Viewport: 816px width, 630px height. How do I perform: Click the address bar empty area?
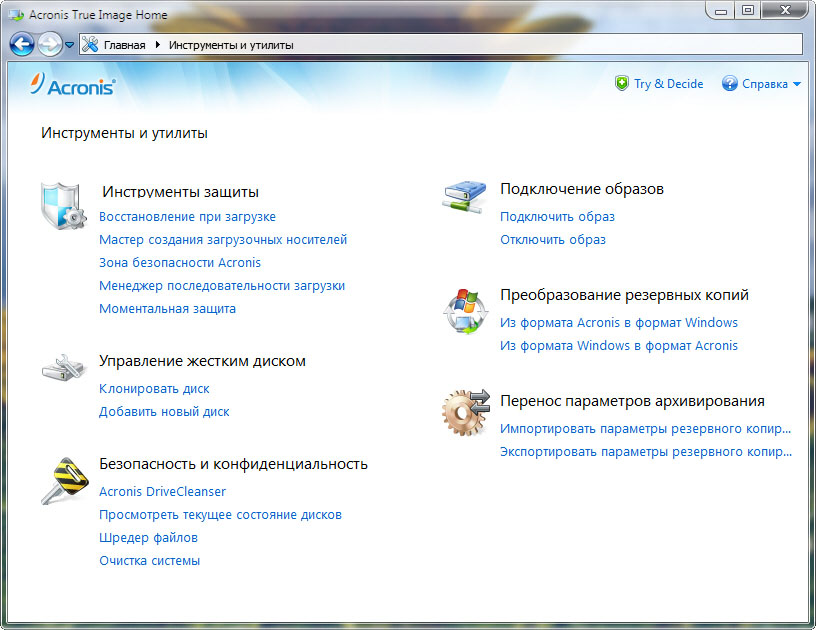pos(550,45)
